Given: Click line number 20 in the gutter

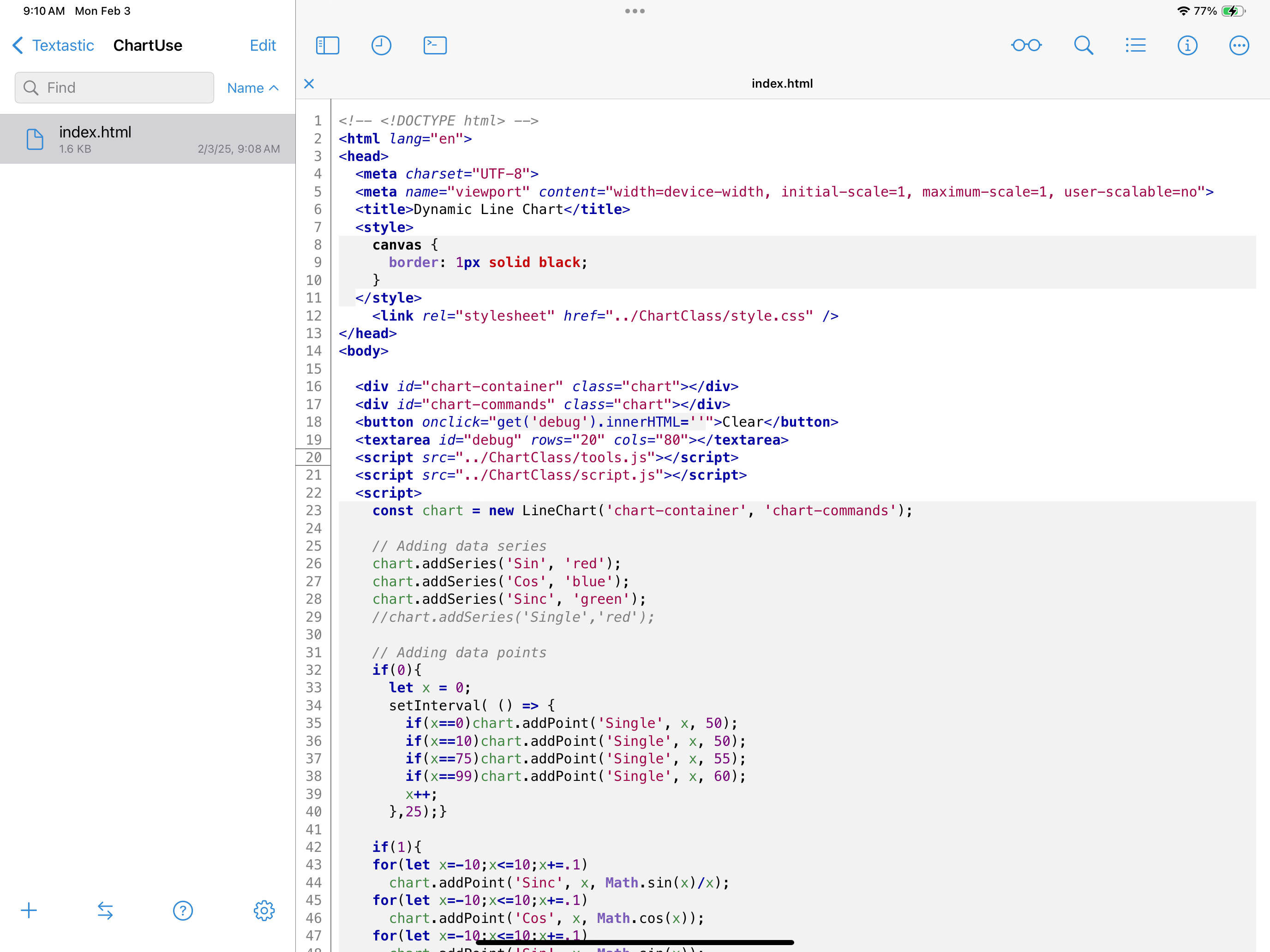Looking at the screenshot, I should (x=313, y=458).
